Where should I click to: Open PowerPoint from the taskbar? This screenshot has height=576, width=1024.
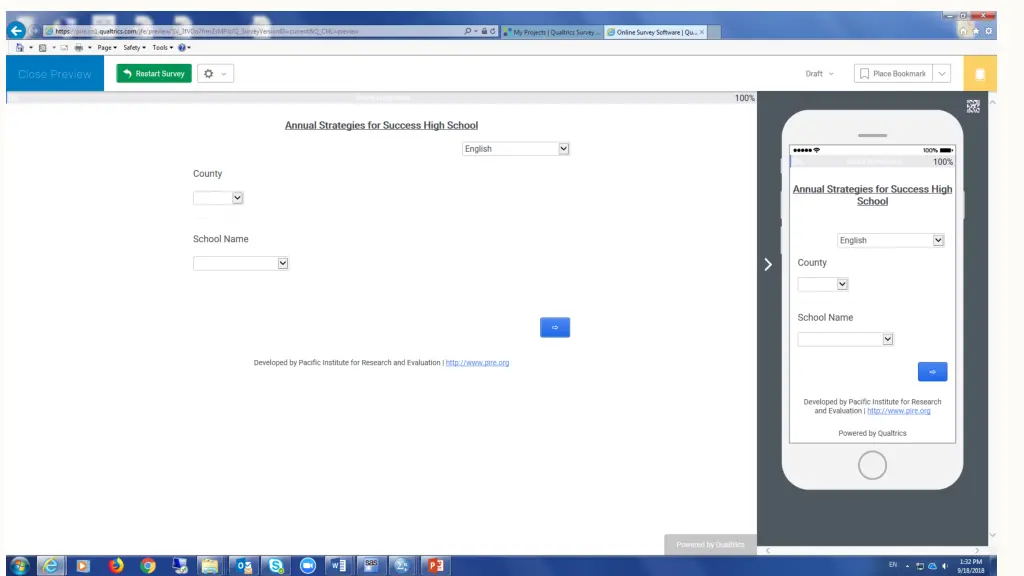pos(434,566)
